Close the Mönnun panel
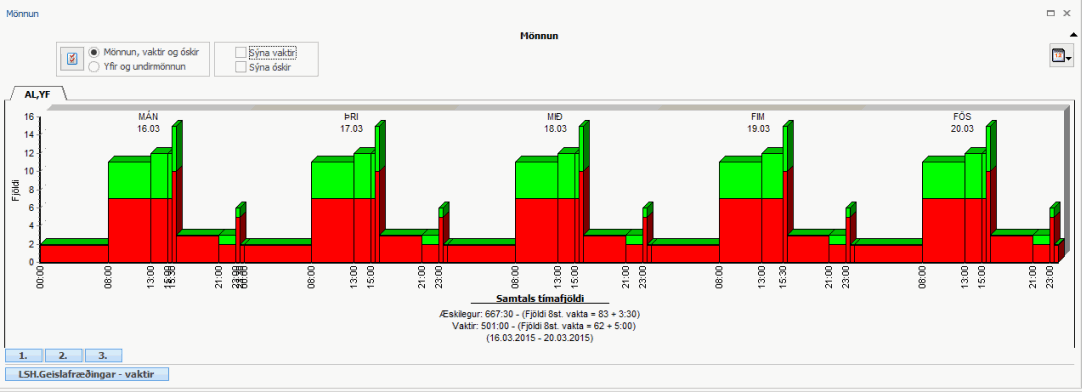 click(1067, 12)
